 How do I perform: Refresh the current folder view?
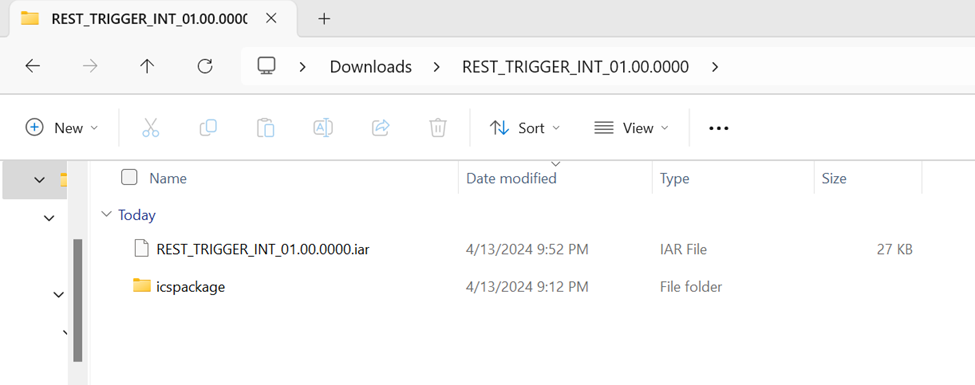[205, 66]
